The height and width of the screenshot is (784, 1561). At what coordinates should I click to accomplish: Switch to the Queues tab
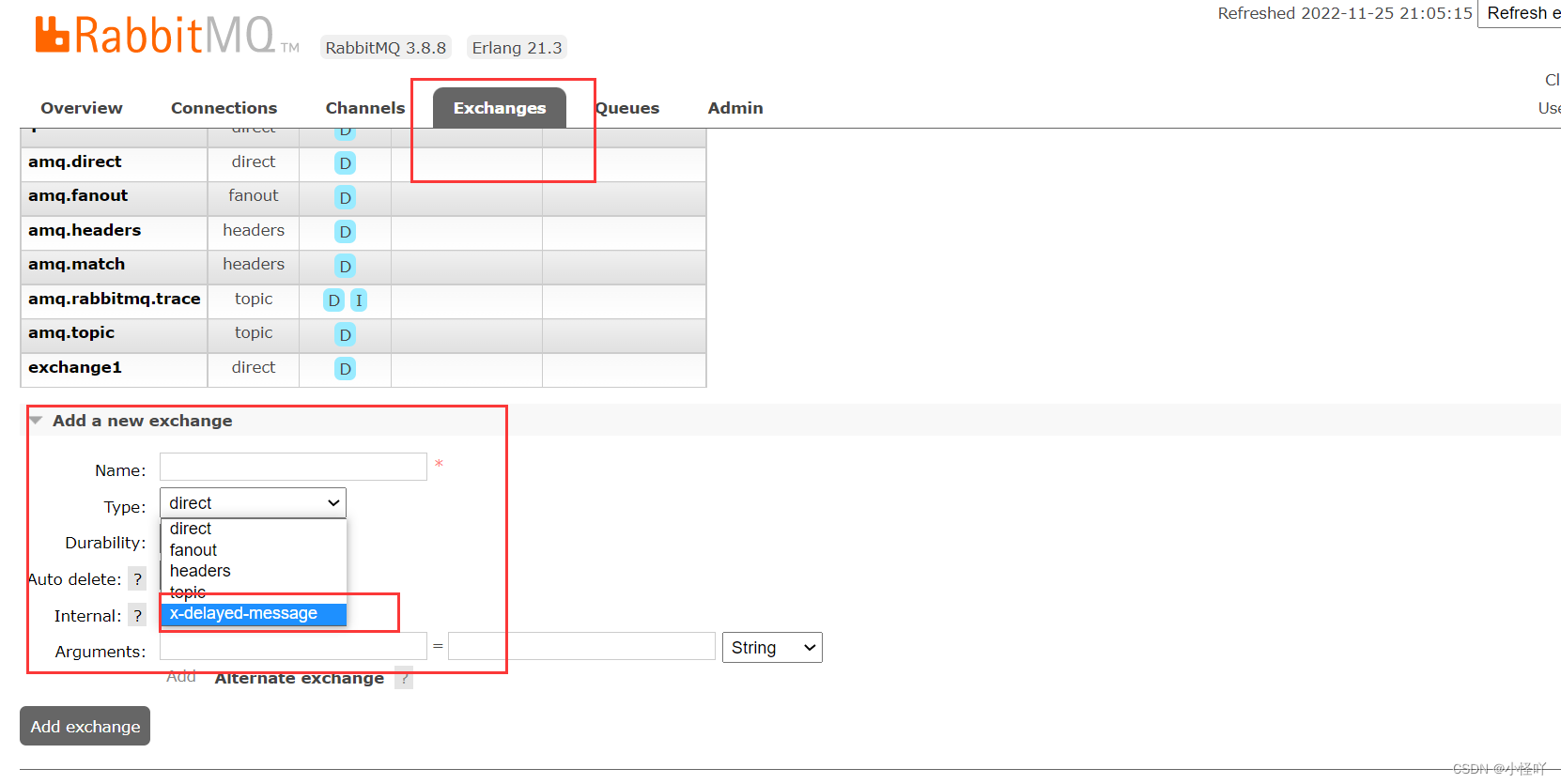627,108
